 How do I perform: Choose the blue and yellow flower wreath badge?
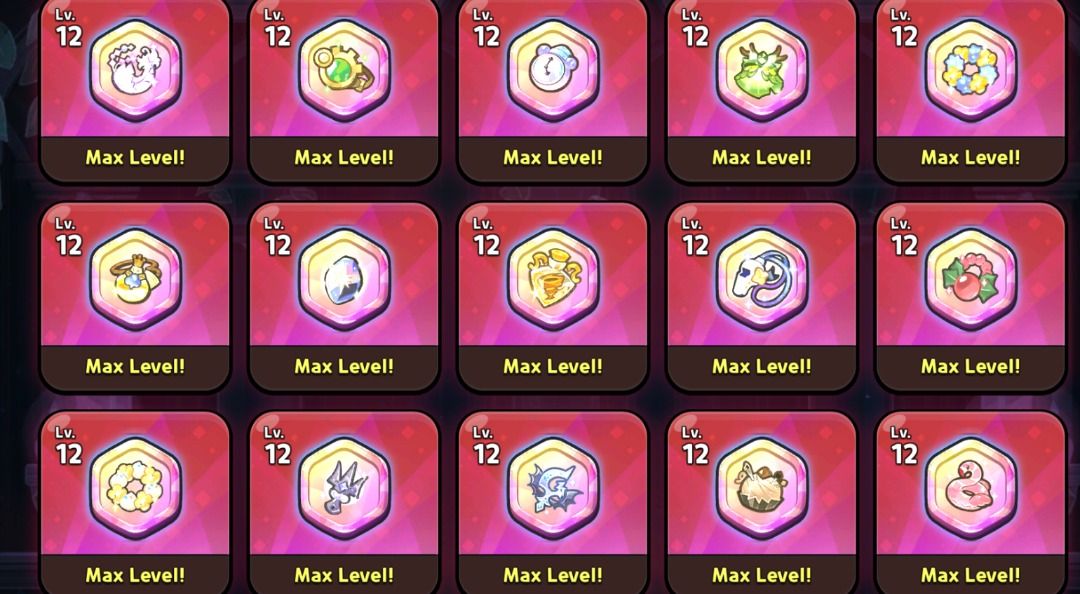point(970,70)
